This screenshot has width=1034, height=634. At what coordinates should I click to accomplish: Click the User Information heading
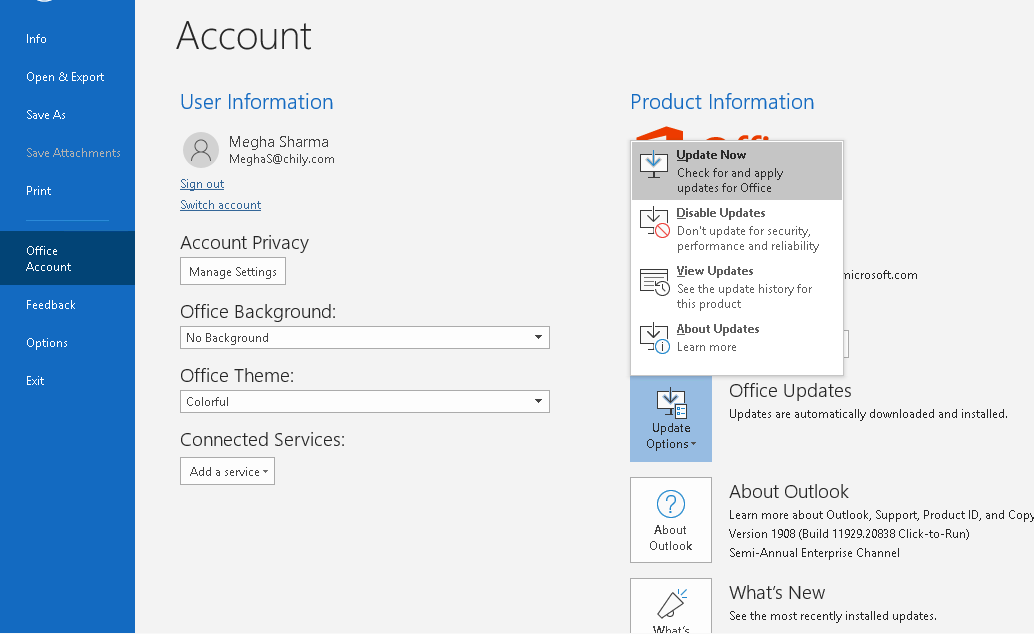pyautogui.click(x=257, y=102)
